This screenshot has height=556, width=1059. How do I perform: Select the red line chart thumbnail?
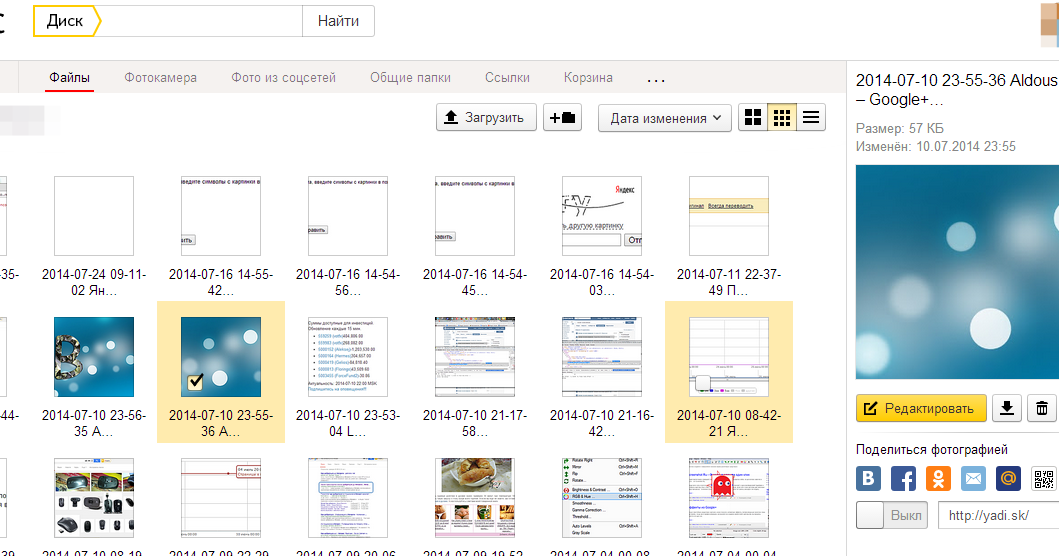pyautogui.click(x=221, y=498)
